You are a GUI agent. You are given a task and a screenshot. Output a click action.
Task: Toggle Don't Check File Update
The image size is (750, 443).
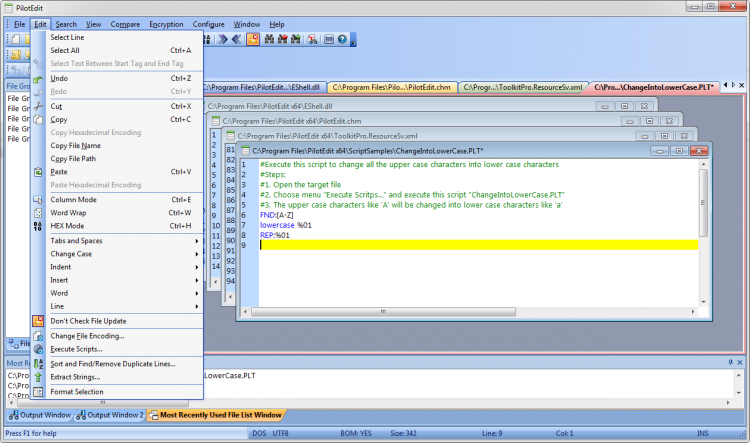point(89,321)
